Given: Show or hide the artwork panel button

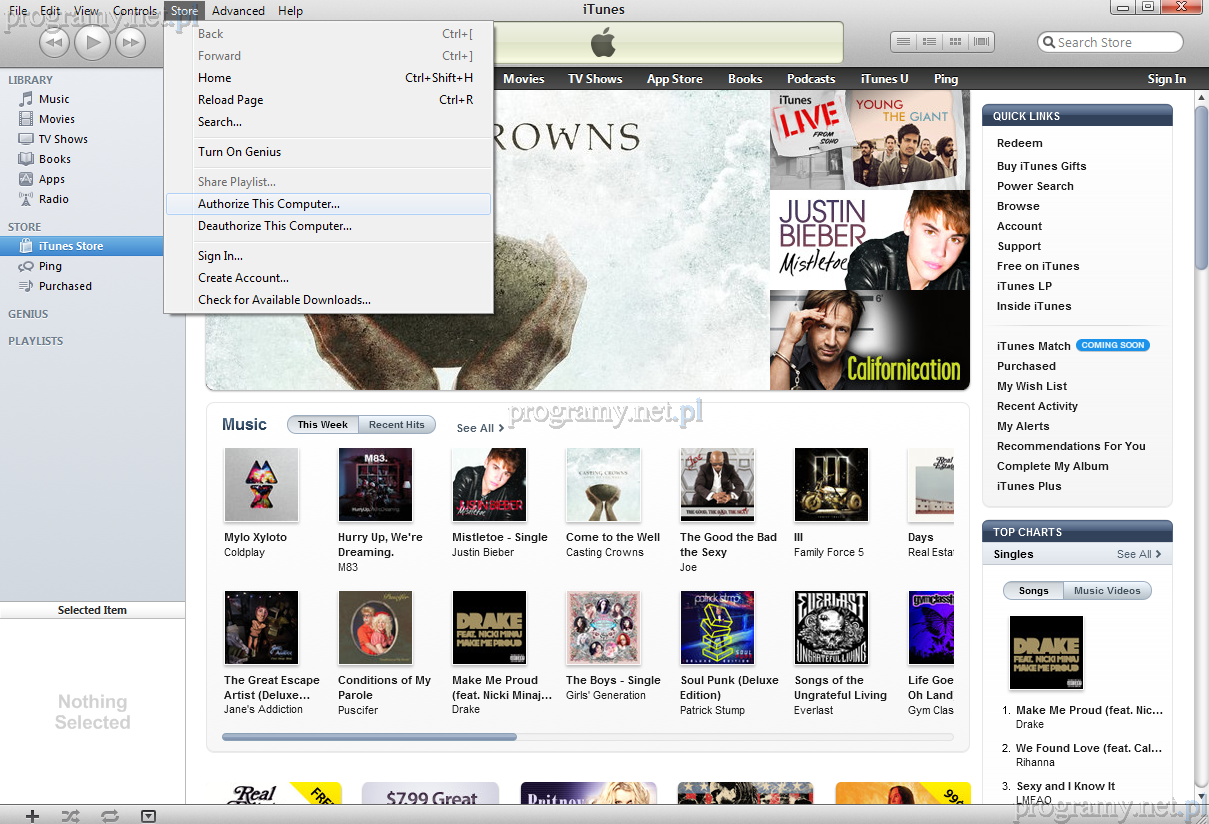Looking at the screenshot, I should tap(148, 816).
